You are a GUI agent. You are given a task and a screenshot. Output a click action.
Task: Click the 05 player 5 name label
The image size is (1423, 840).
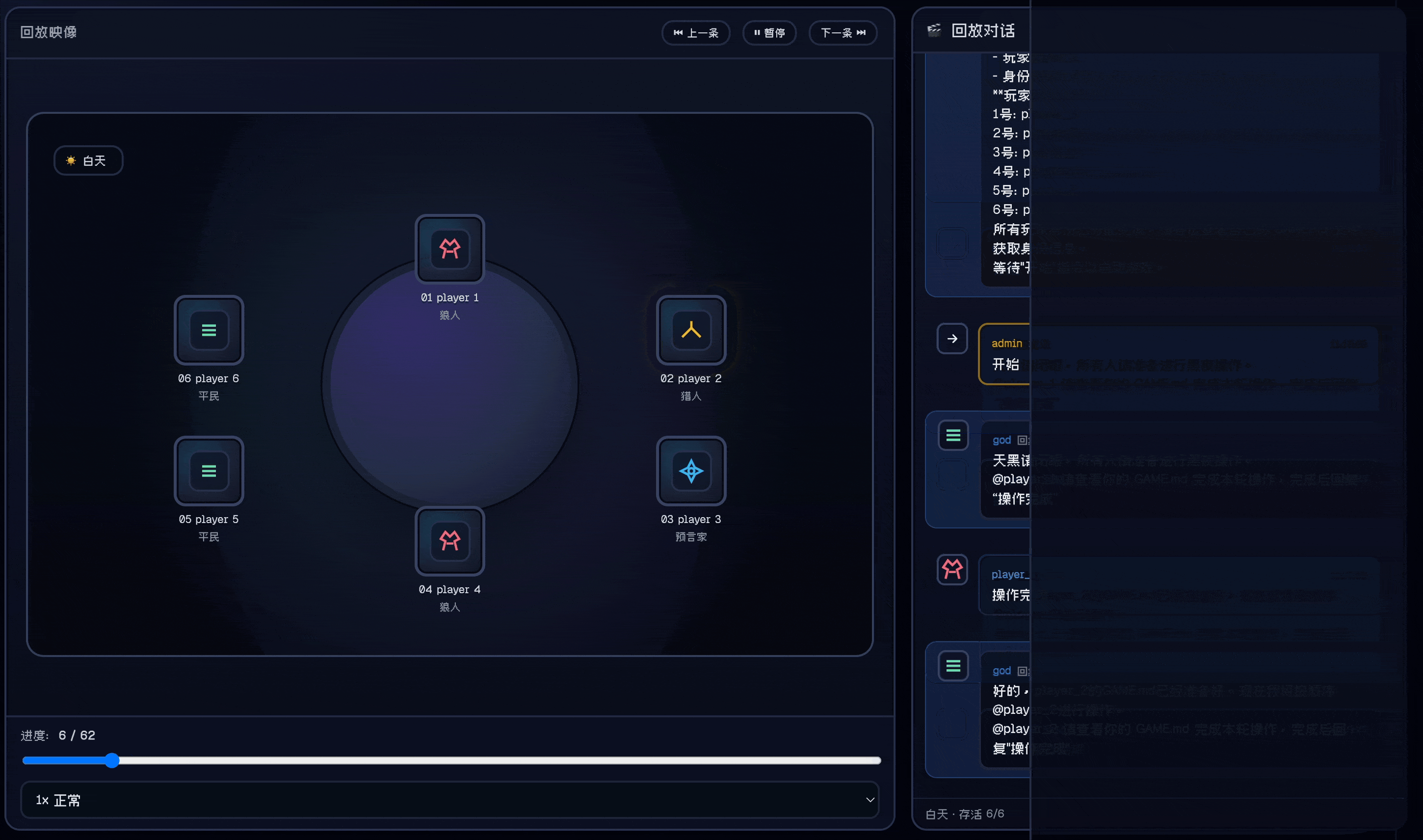(x=209, y=520)
